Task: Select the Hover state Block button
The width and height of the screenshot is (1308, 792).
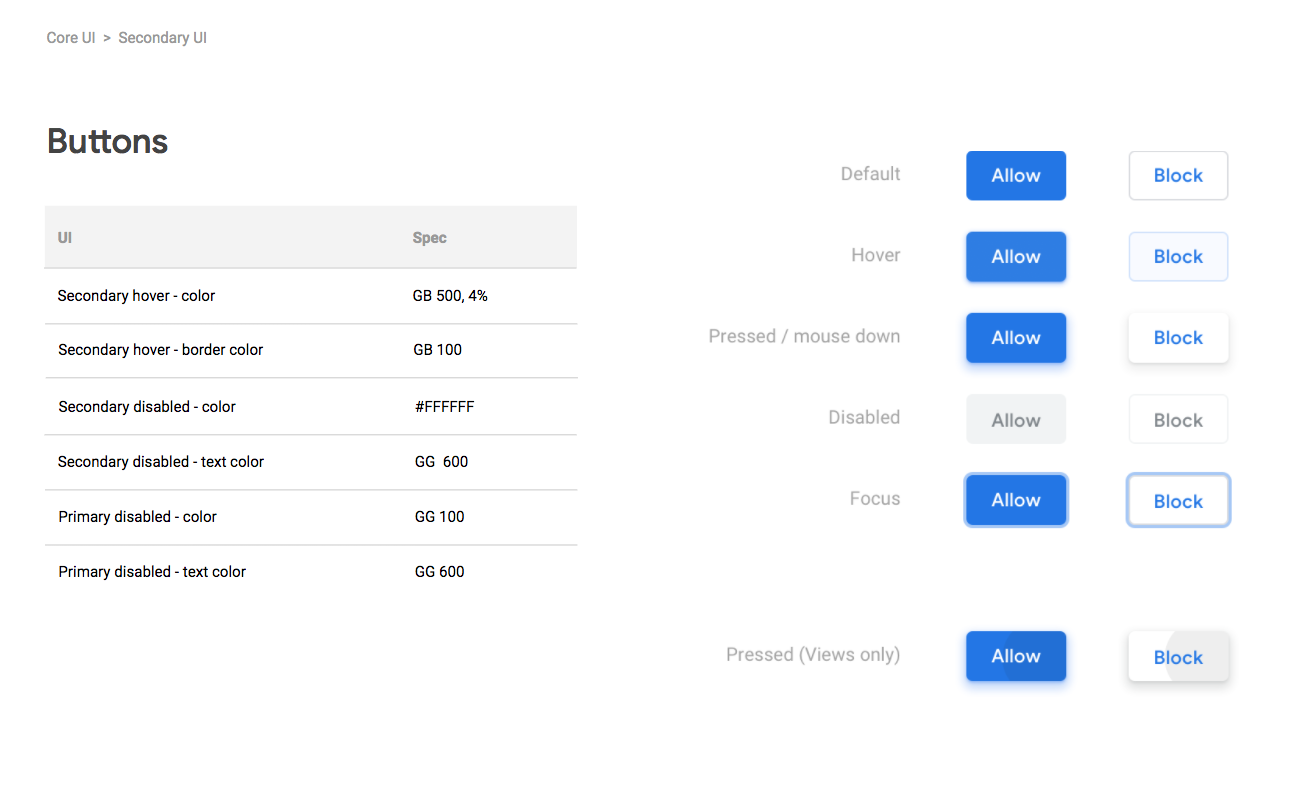Action: (x=1178, y=257)
